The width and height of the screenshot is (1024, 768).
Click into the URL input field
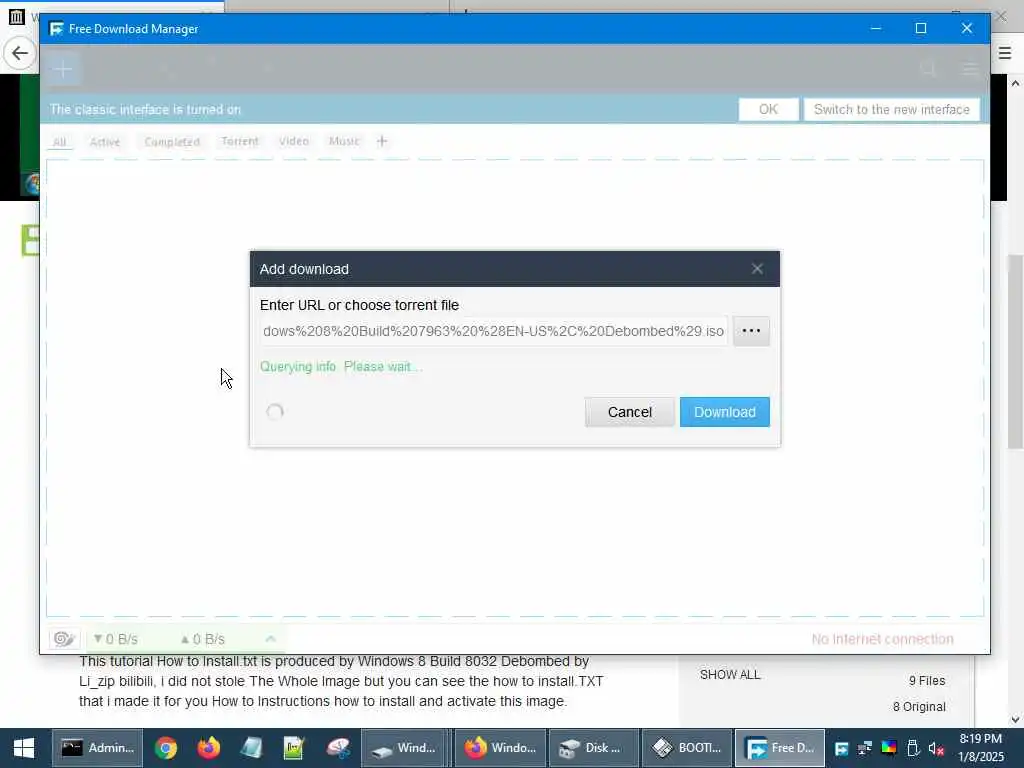[493, 331]
